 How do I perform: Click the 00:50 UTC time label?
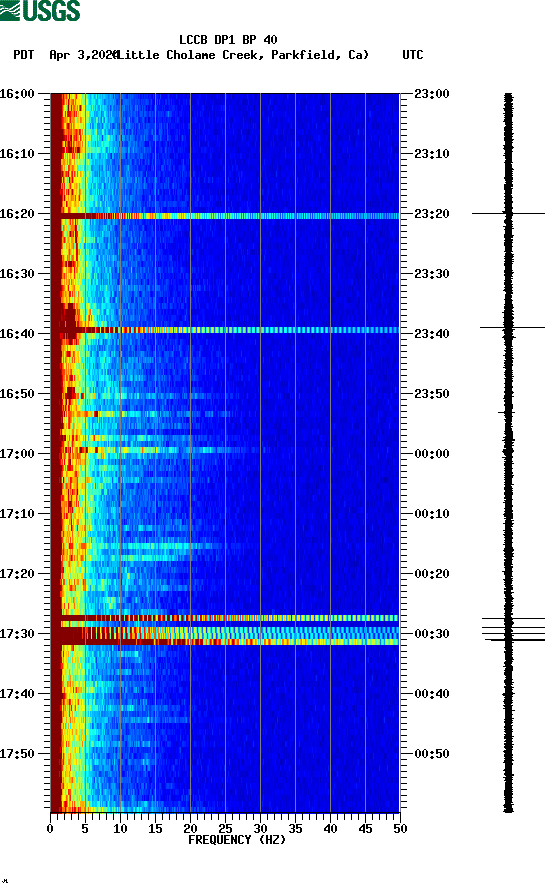pos(432,754)
